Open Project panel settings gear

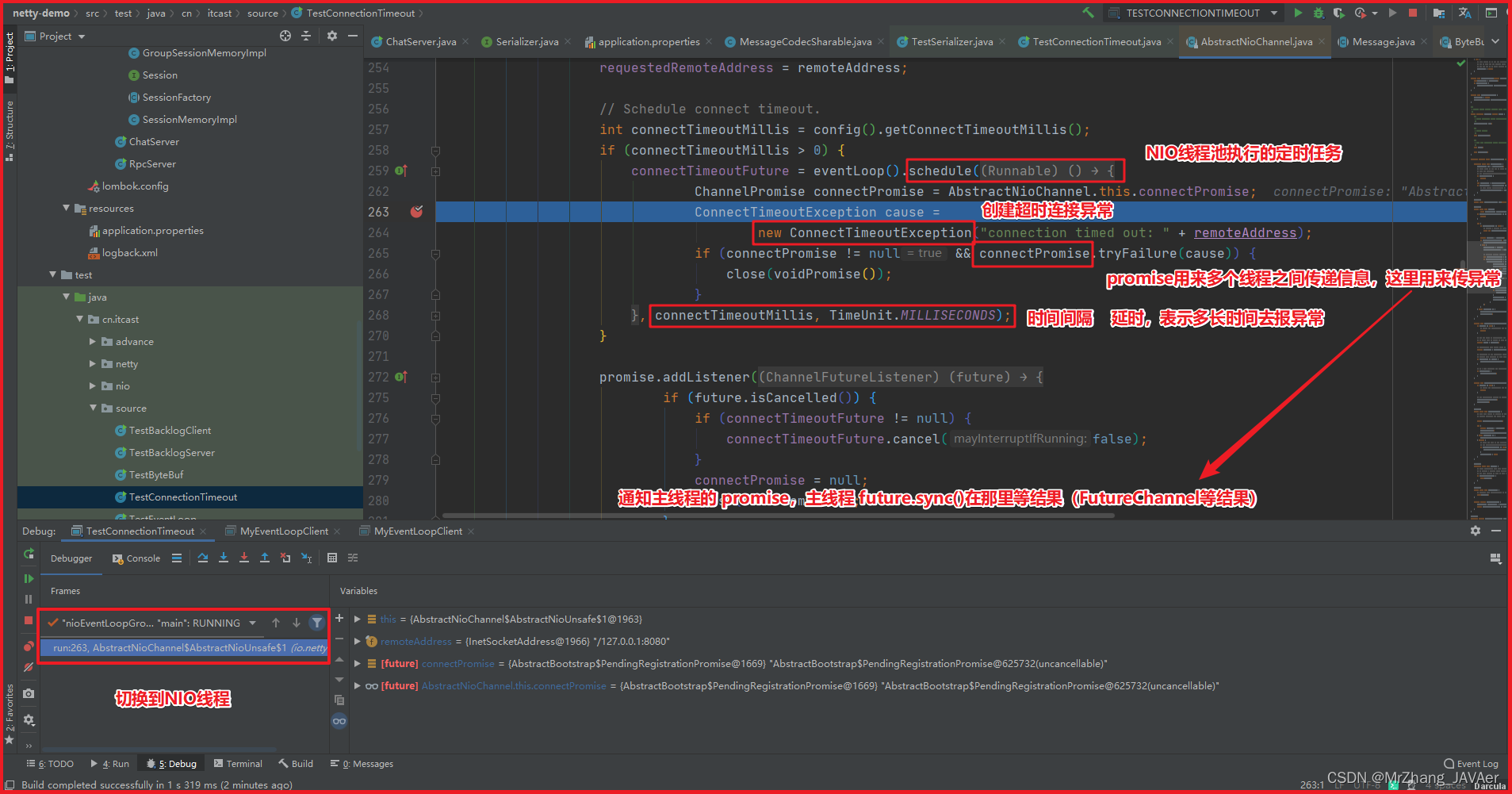[x=332, y=36]
